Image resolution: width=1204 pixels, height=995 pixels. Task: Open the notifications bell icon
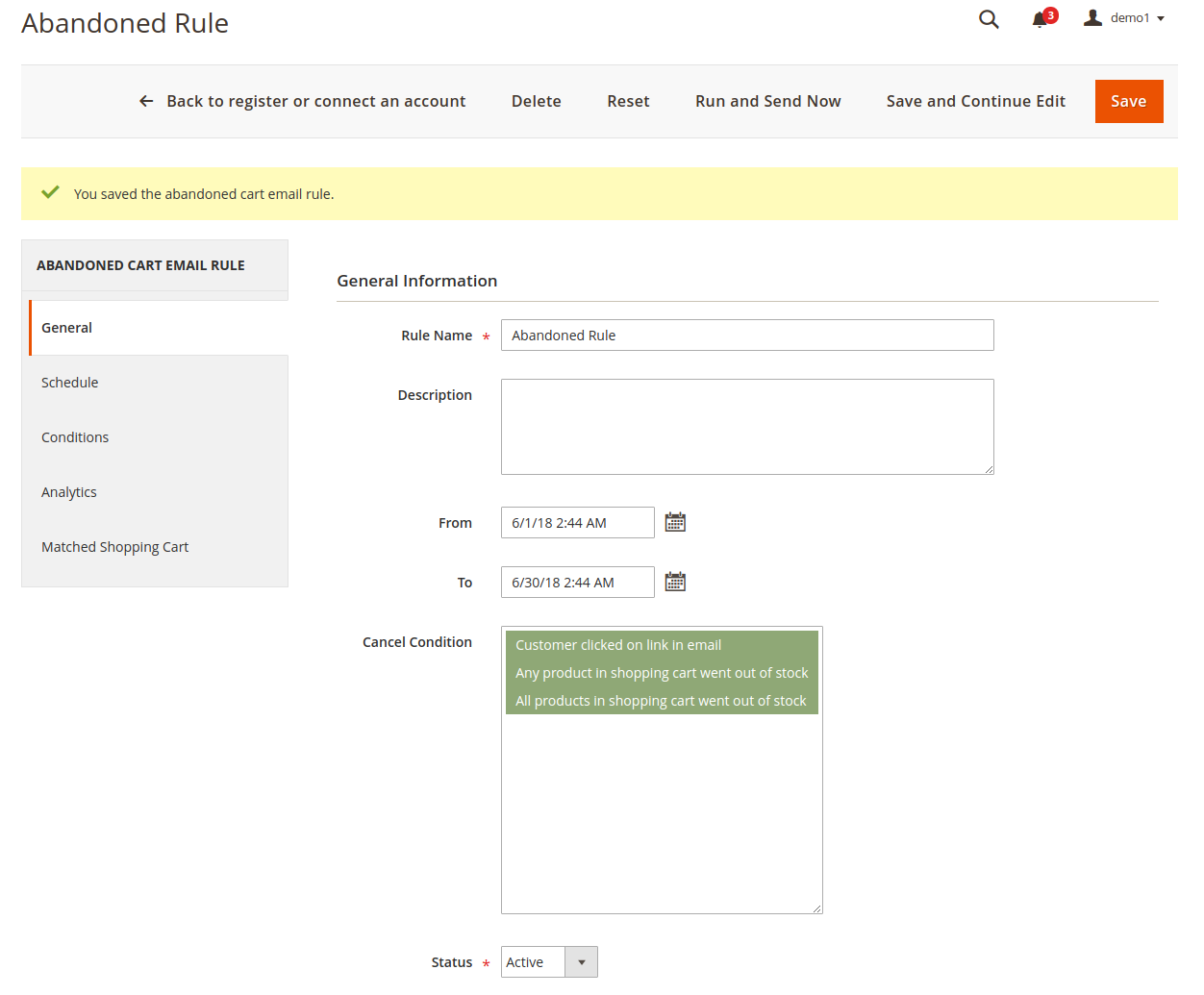[x=1040, y=20]
